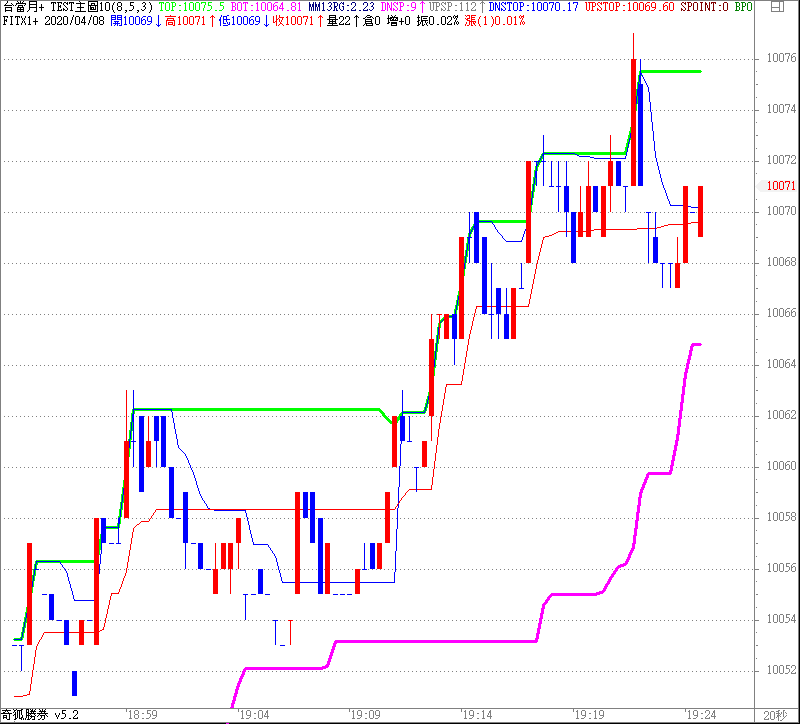Select the blue DNSTOP:10070.17 label
Viewport: 800px width, 724px height.
[x=533, y=7]
